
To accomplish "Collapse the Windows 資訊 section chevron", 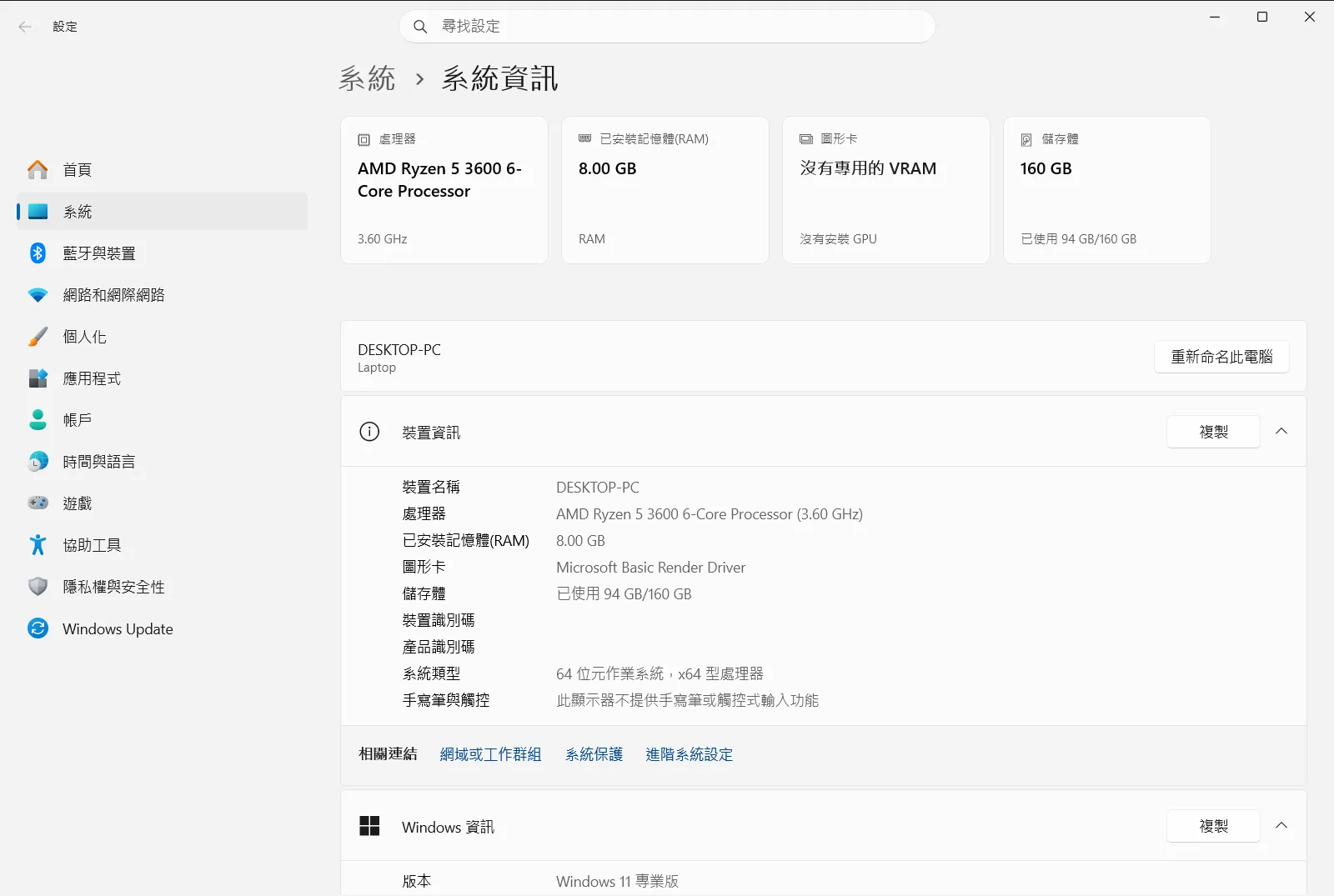I will [1281, 826].
